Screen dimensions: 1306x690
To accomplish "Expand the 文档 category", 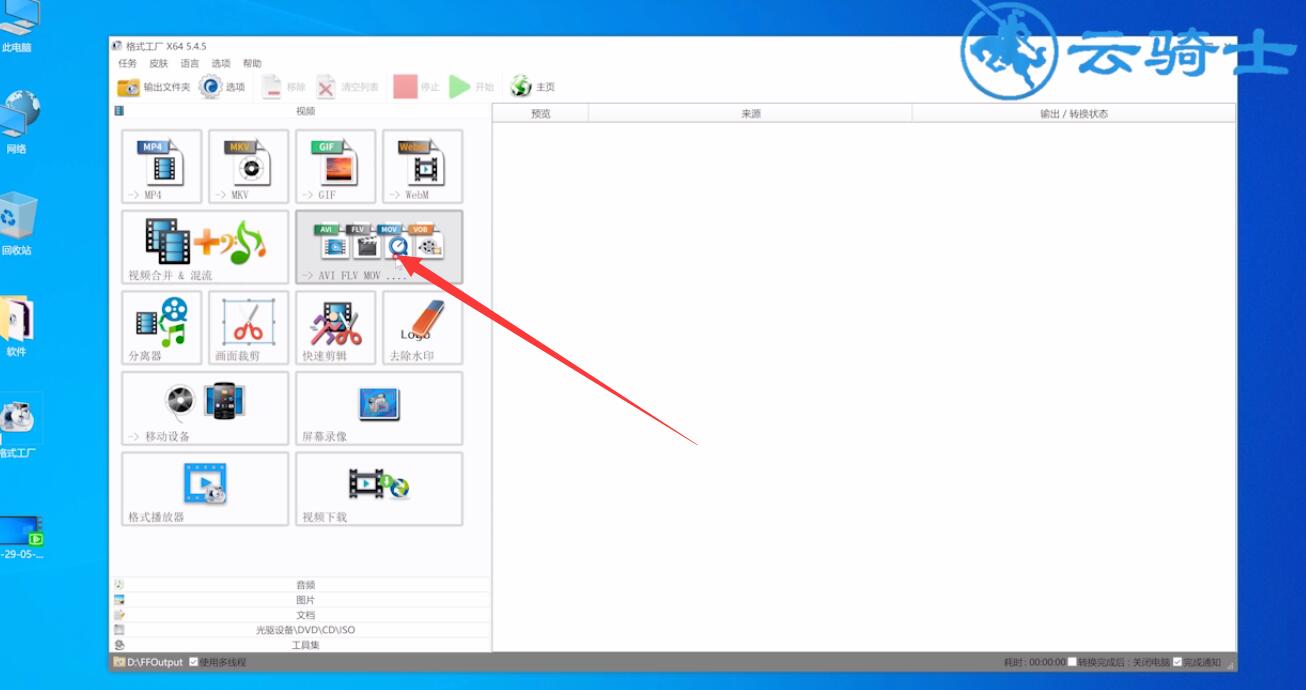I will click(302, 615).
